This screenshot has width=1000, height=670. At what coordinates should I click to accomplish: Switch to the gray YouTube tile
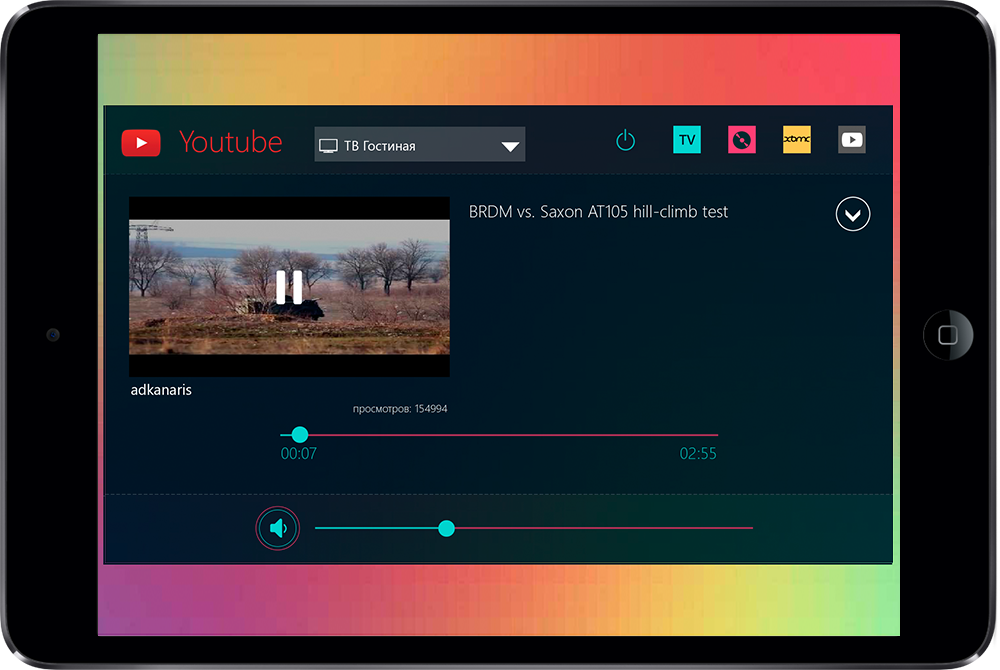[x=852, y=140]
